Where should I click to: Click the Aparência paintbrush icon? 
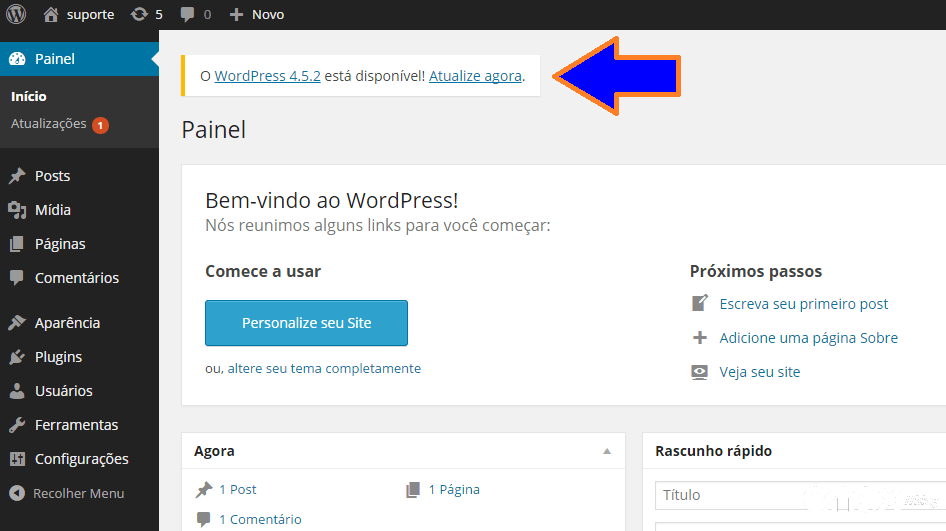tap(17, 323)
